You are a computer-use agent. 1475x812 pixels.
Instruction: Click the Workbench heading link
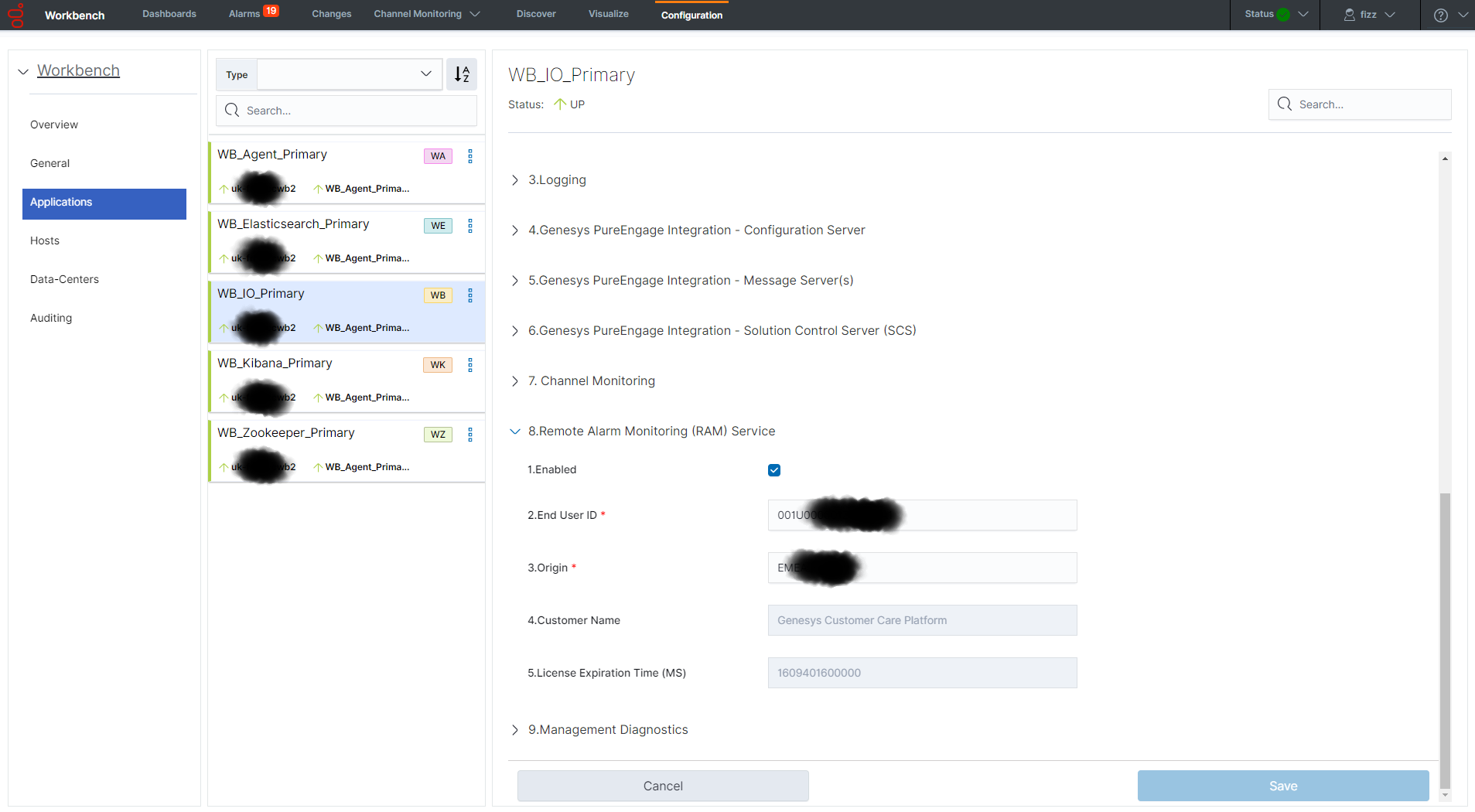click(78, 70)
